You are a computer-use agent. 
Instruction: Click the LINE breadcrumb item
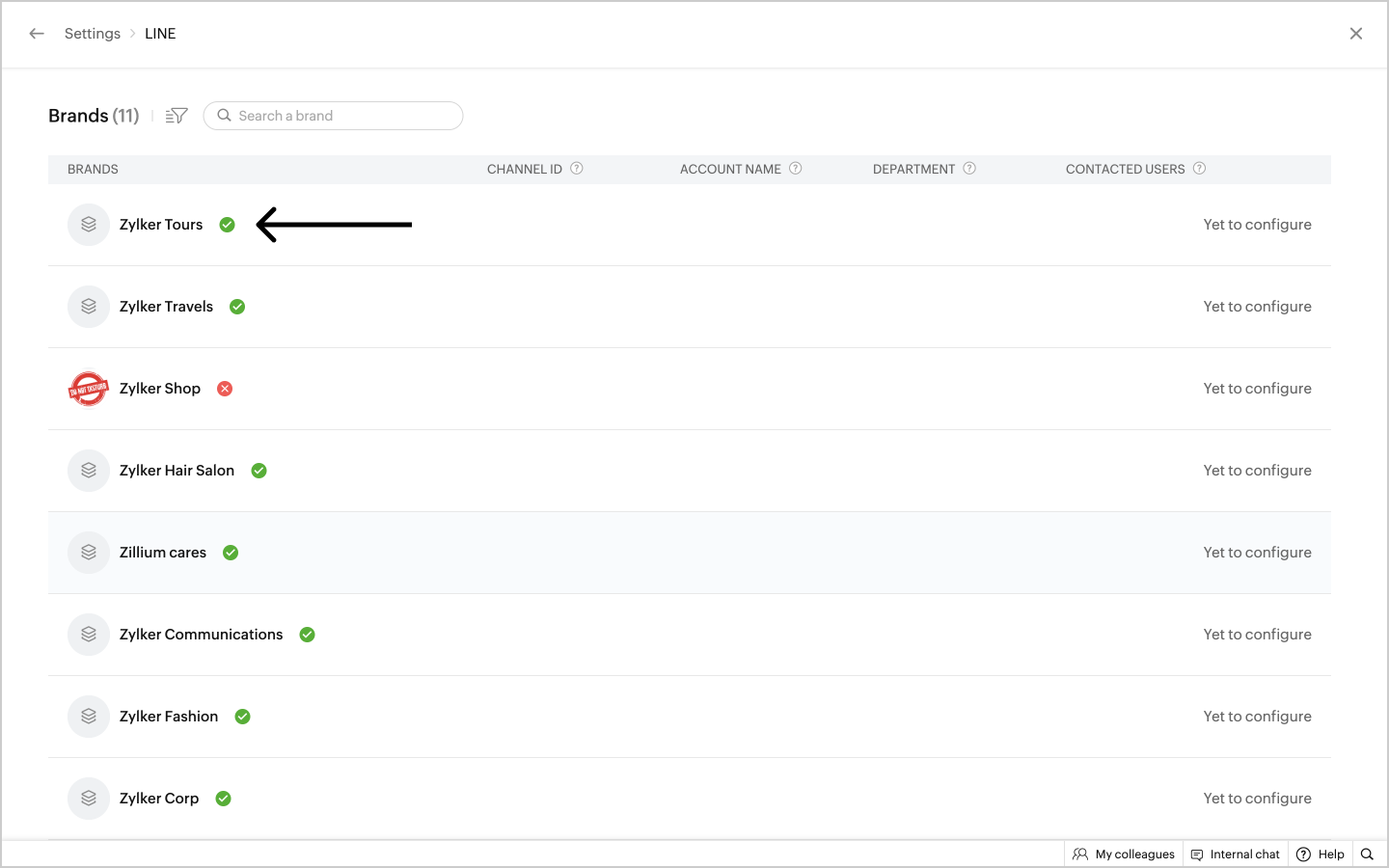(160, 34)
